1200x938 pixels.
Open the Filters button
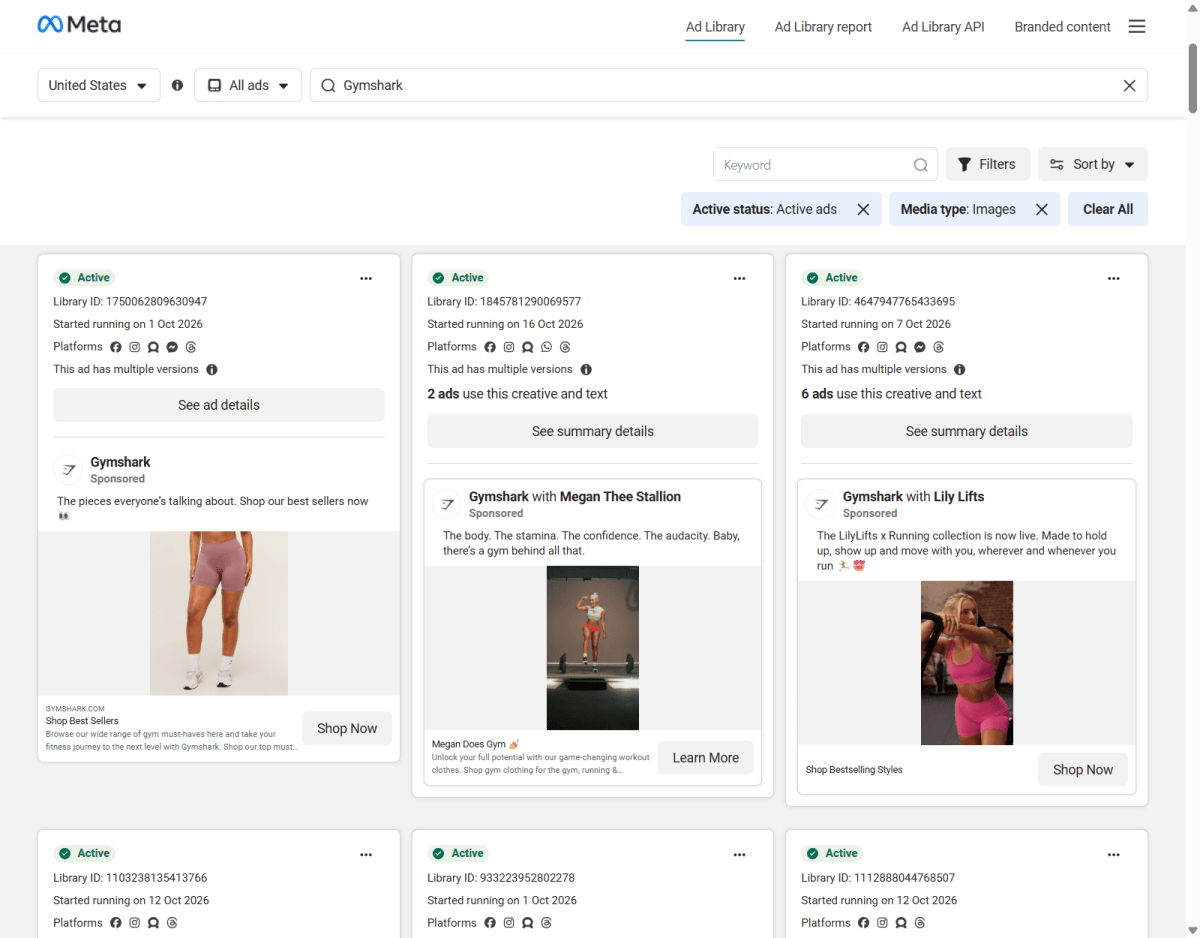[987, 164]
